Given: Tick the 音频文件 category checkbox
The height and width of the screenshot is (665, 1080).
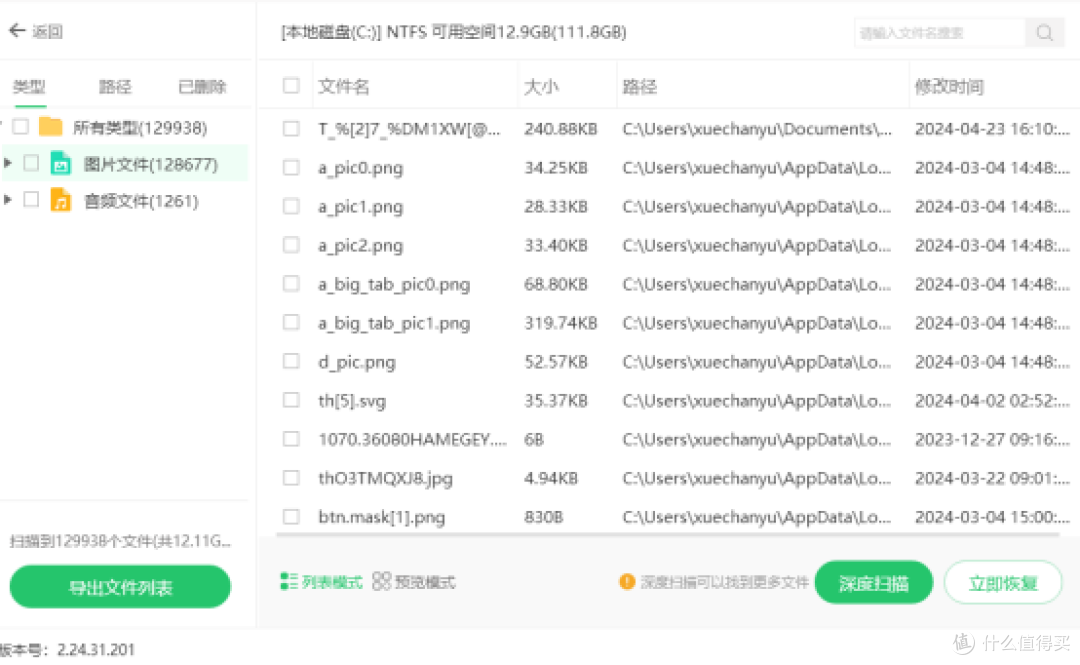Looking at the screenshot, I should point(31,200).
